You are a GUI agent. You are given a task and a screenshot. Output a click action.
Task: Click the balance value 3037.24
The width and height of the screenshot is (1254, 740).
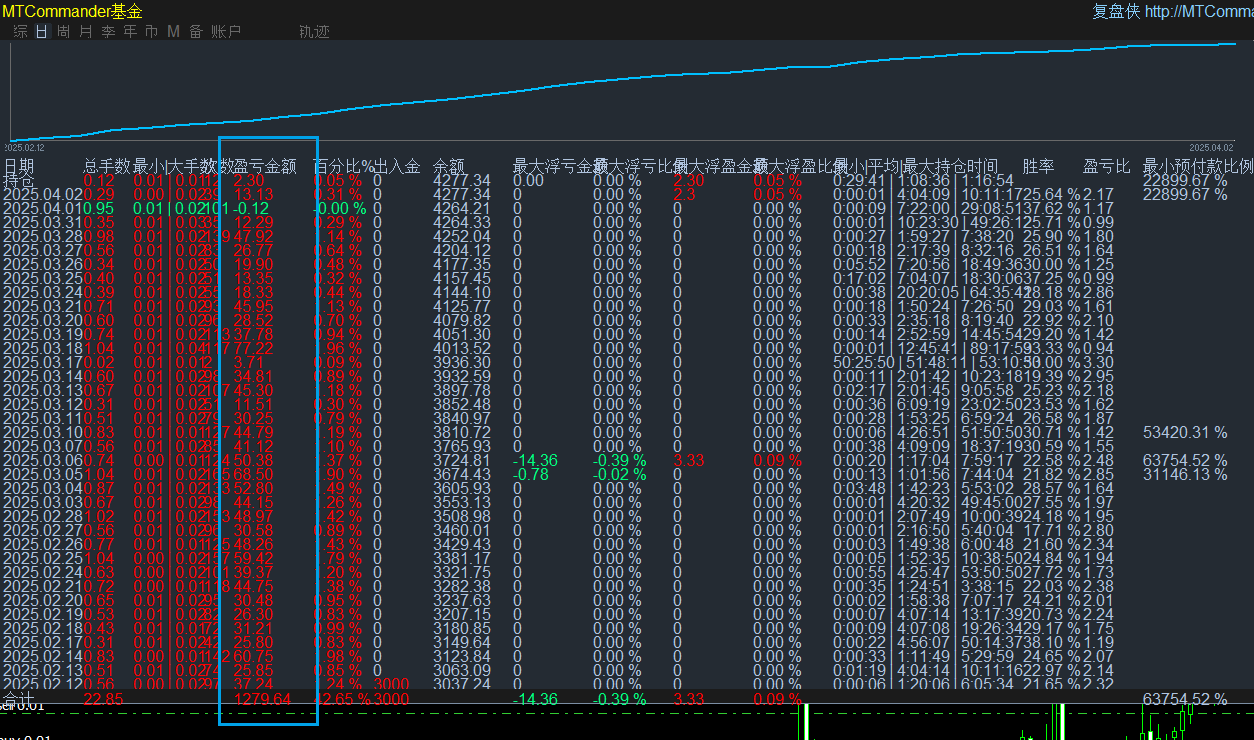[462, 684]
